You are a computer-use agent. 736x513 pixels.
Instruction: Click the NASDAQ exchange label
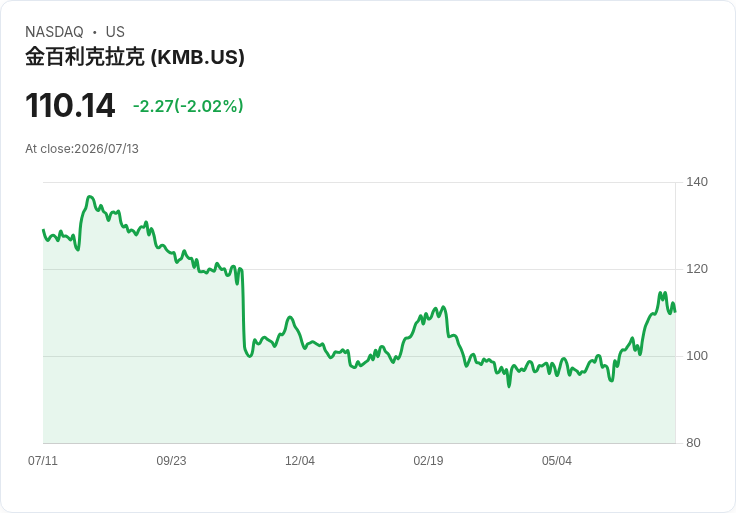click(54, 32)
